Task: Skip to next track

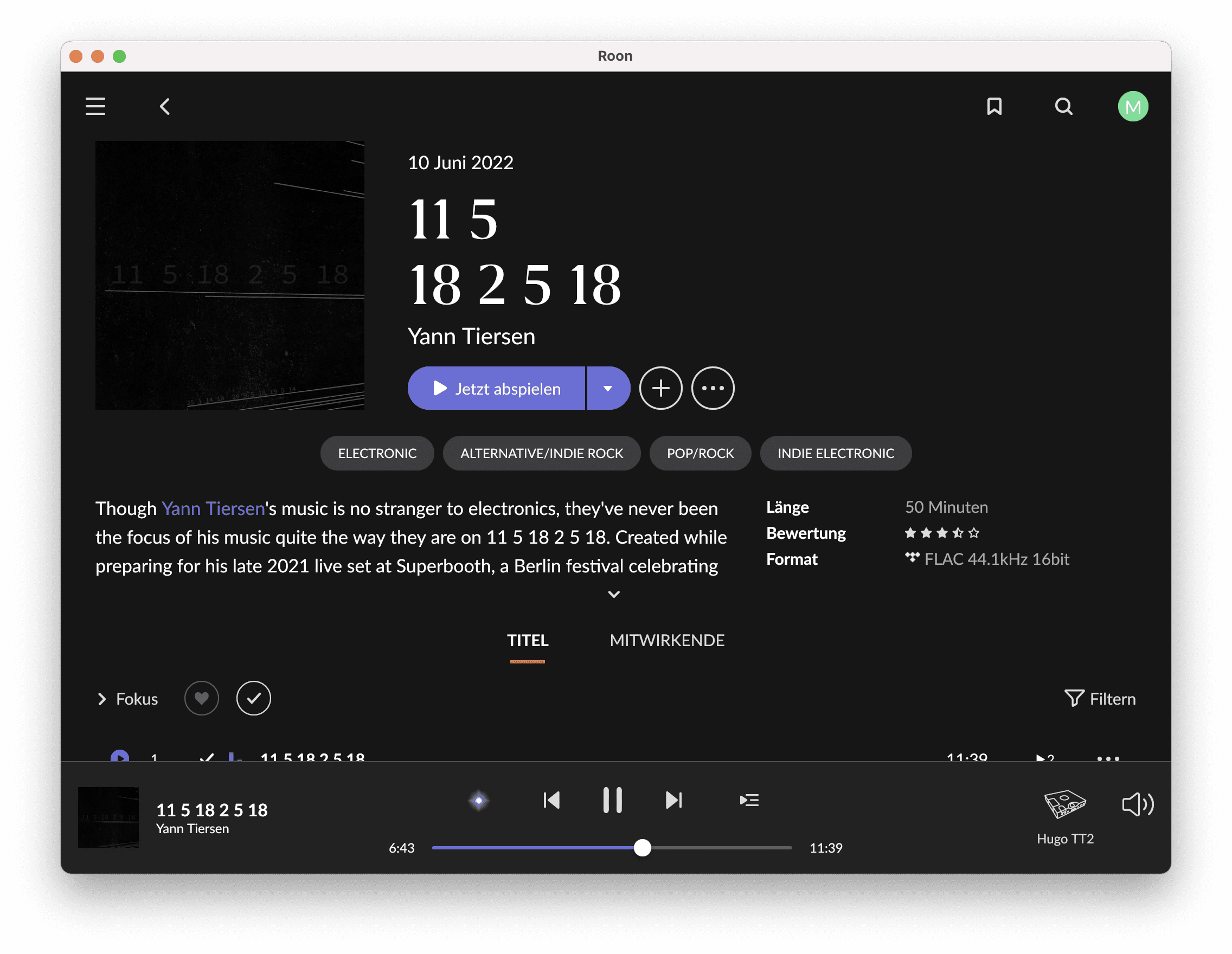Action: [x=673, y=800]
